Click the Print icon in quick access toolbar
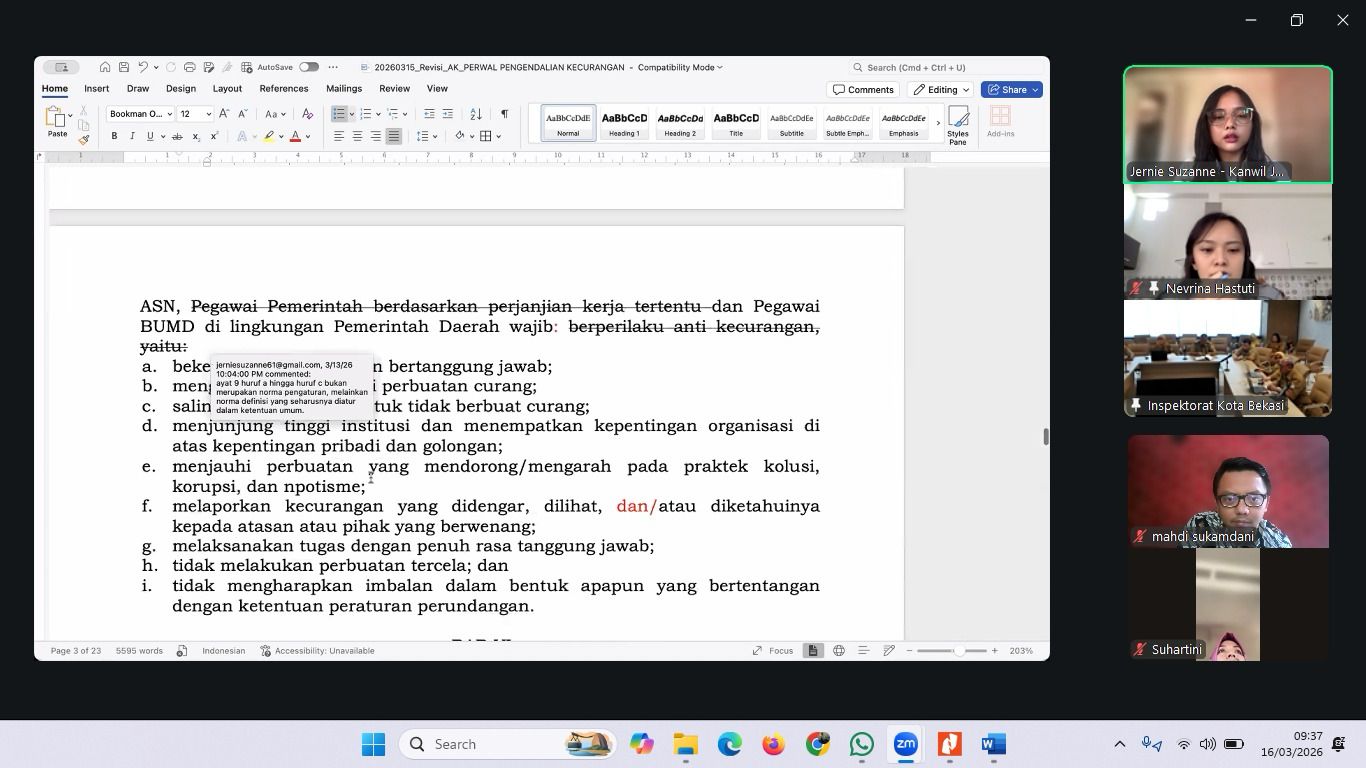 [189, 67]
